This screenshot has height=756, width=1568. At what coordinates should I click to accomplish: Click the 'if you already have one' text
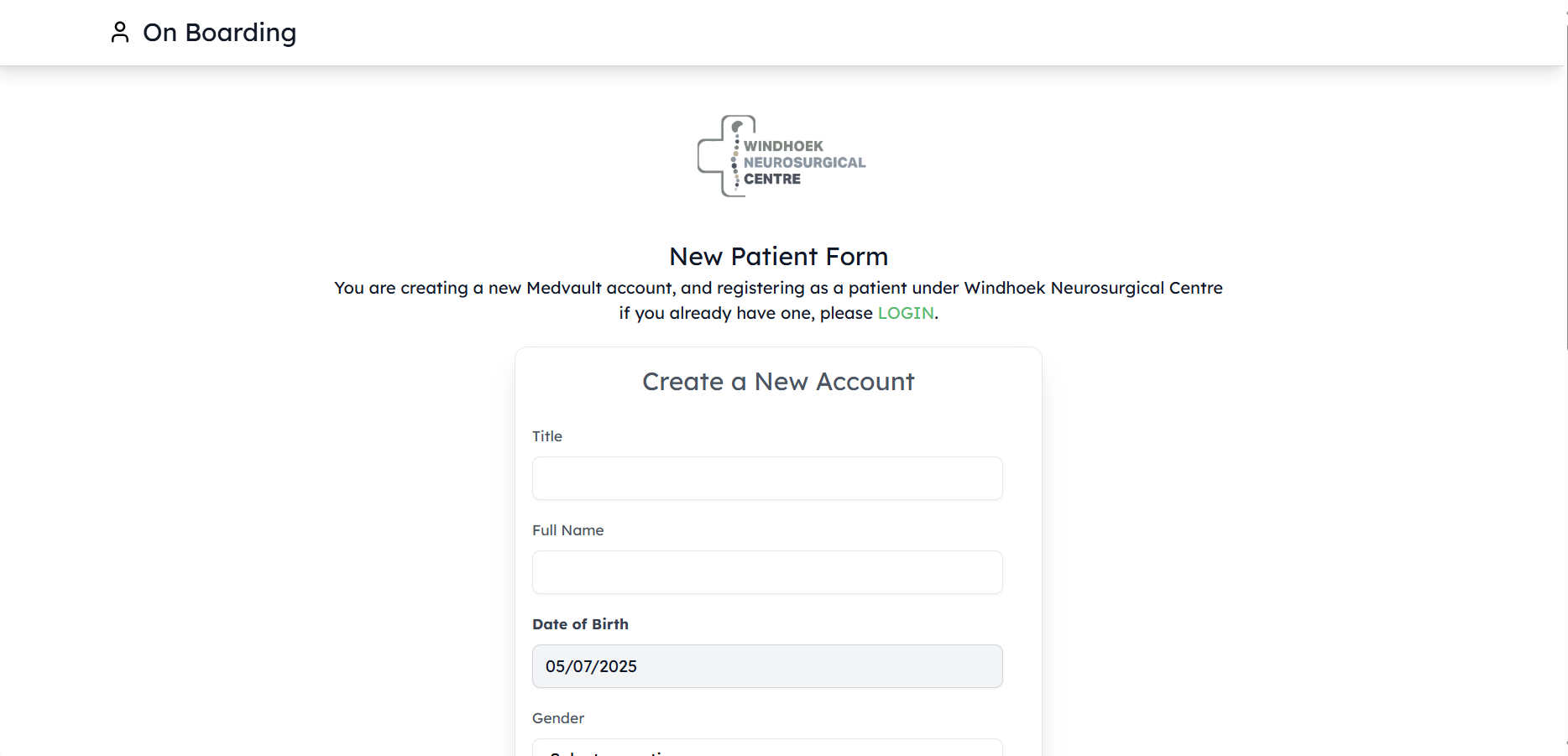pyautogui.click(x=745, y=313)
